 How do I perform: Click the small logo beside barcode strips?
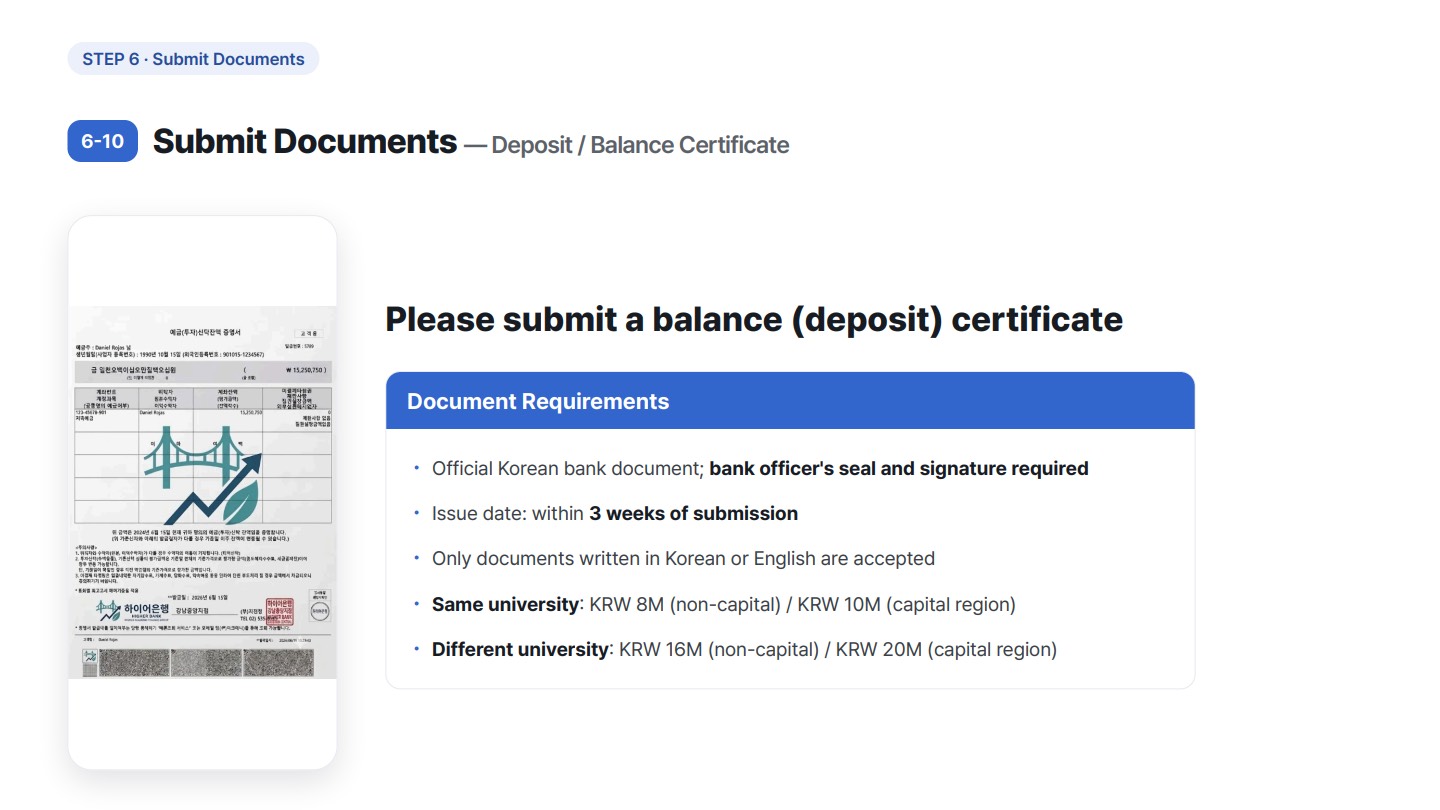pos(90,661)
